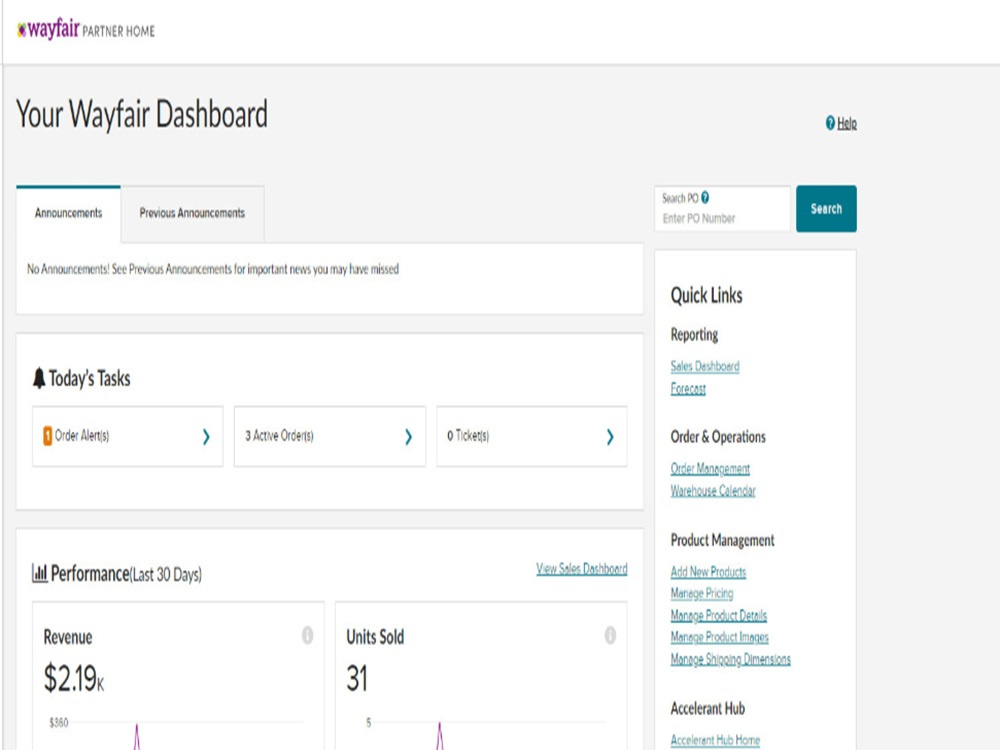Click the Accelerant Hub heading

(x=707, y=709)
